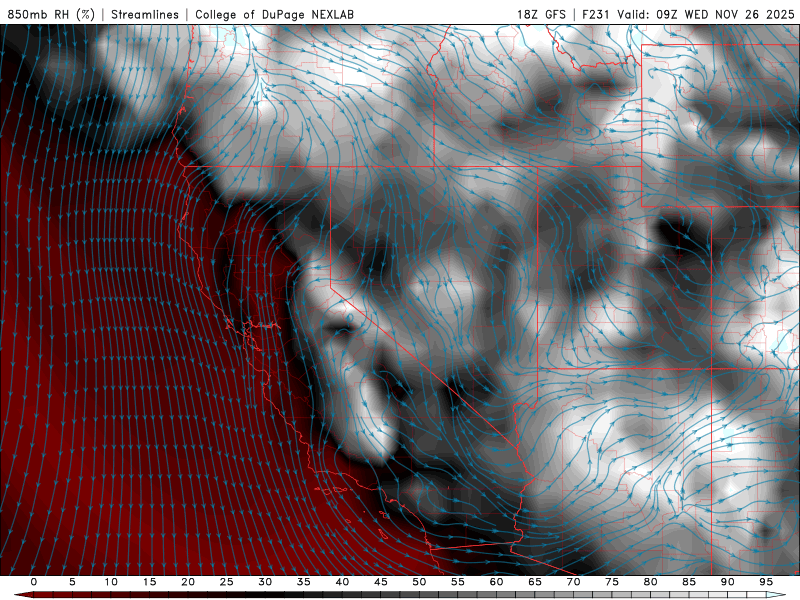The height and width of the screenshot is (600, 800).
Task: Click the '45' value on color scale
Action: pyautogui.click(x=381, y=582)
